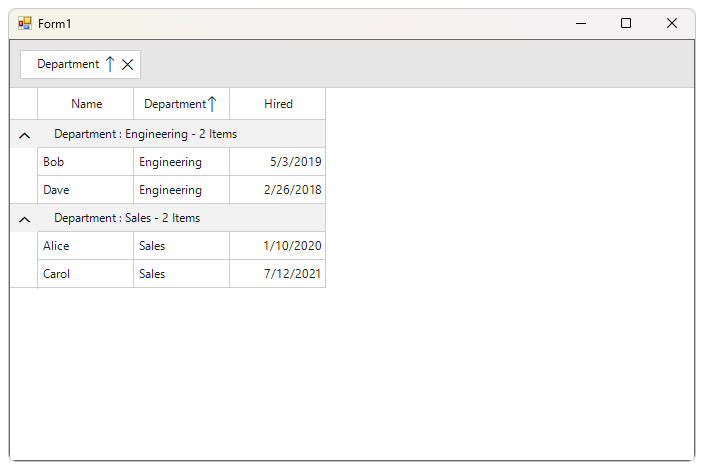Collapse the Sales group chevron
The image size is (701, 464).
tap(25, 219)
